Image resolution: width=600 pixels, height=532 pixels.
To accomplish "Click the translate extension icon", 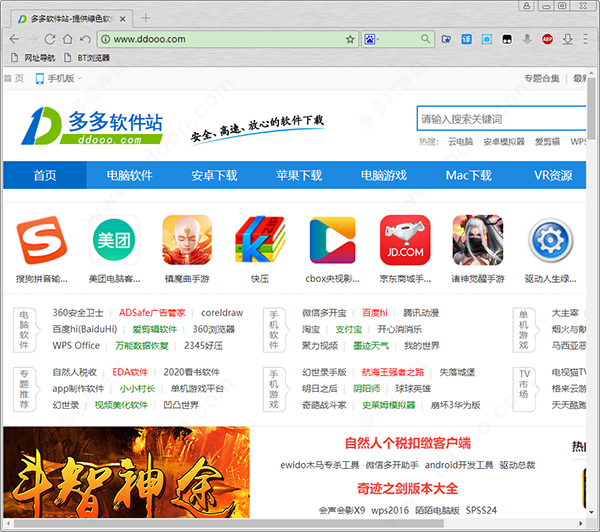I will (x=466, y=39).
